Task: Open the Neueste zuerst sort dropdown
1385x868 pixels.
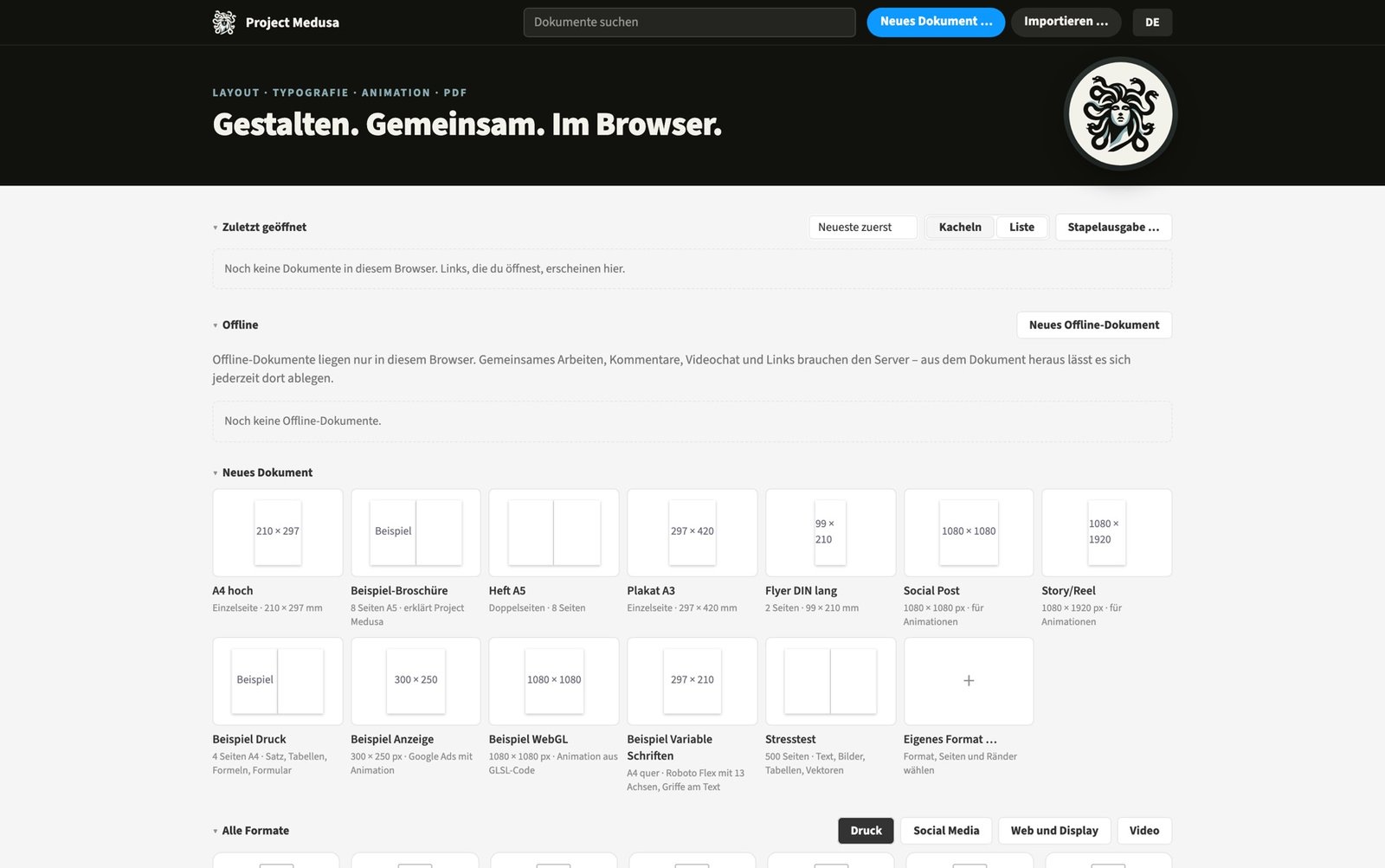Action: point(863,227)
